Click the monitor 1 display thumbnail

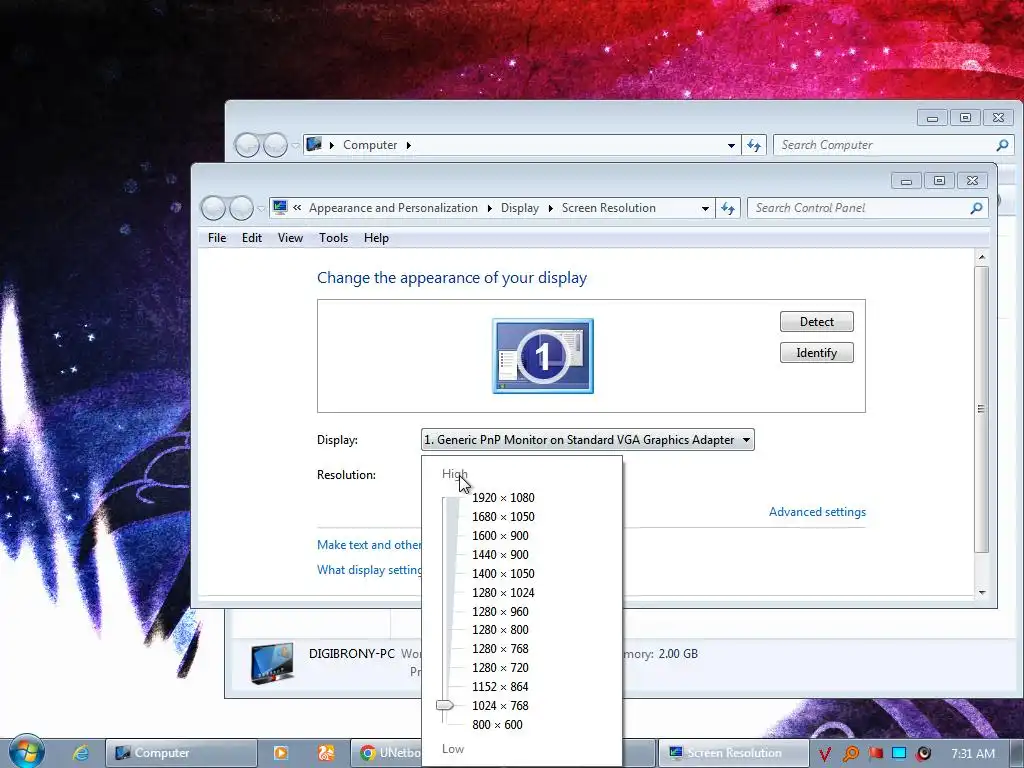point(543,356)
